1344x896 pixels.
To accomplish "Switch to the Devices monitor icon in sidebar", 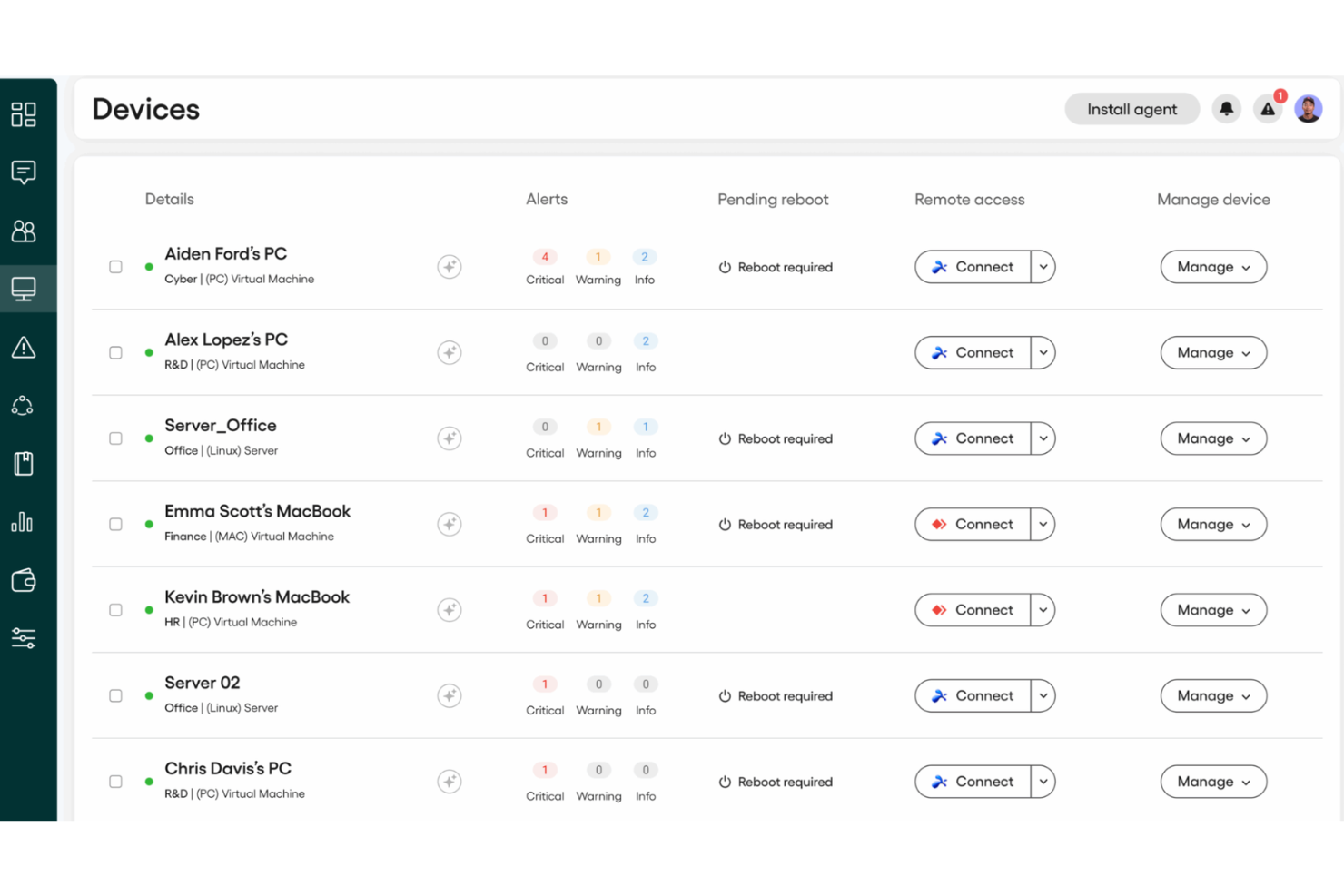I will coord(24,288).
